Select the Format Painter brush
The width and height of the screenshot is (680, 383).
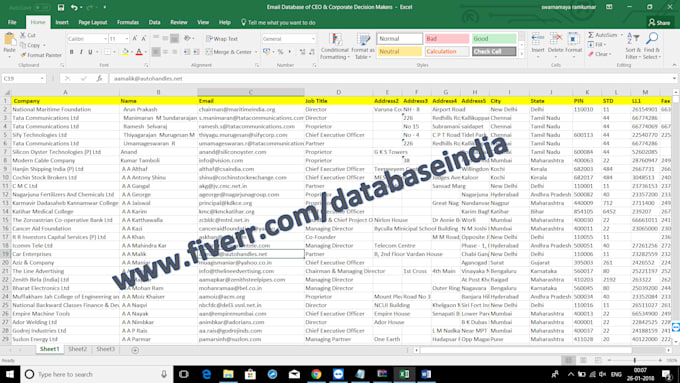click(23, 55)
